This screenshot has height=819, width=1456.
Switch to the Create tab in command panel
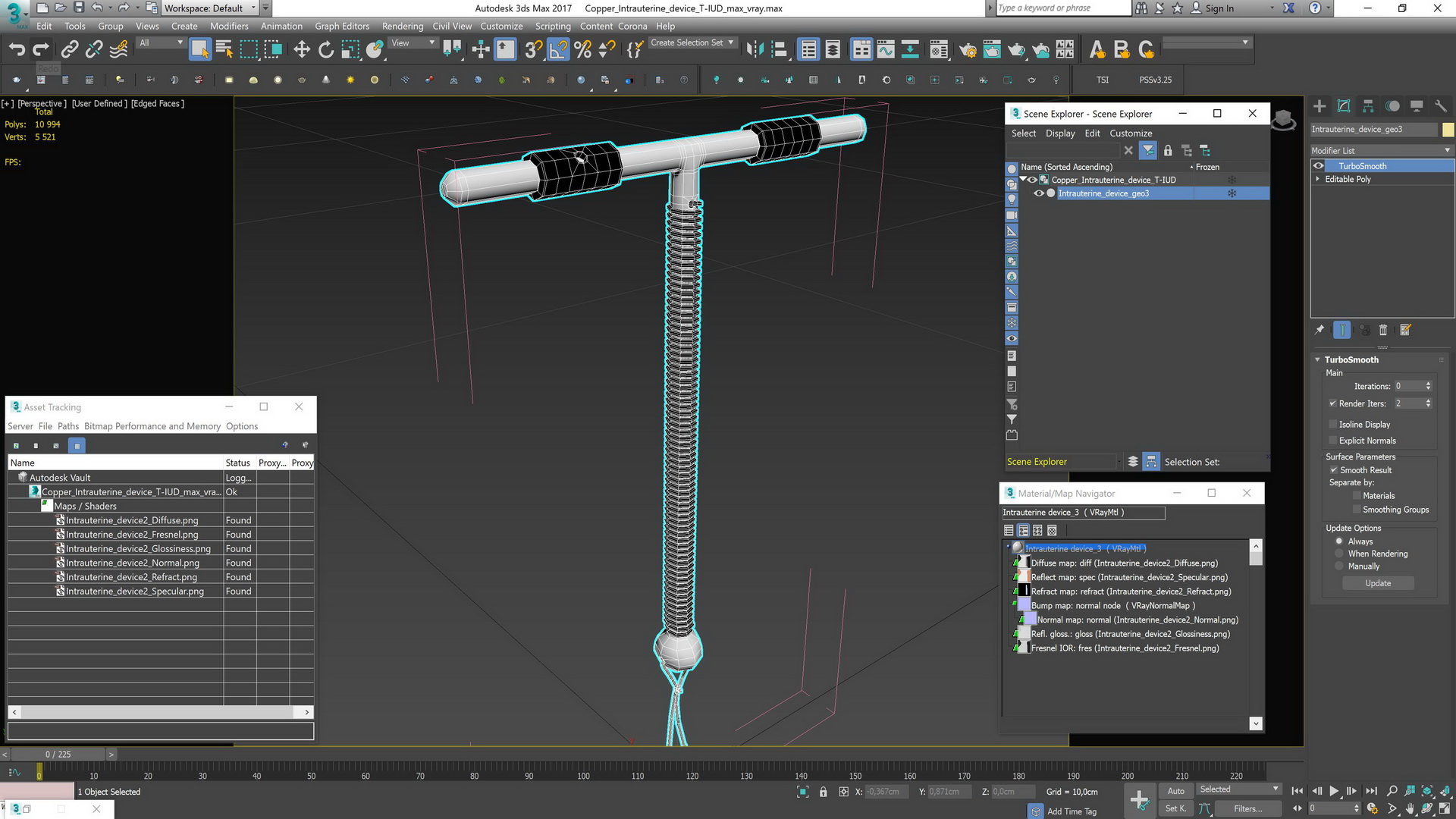[1319, 106]
